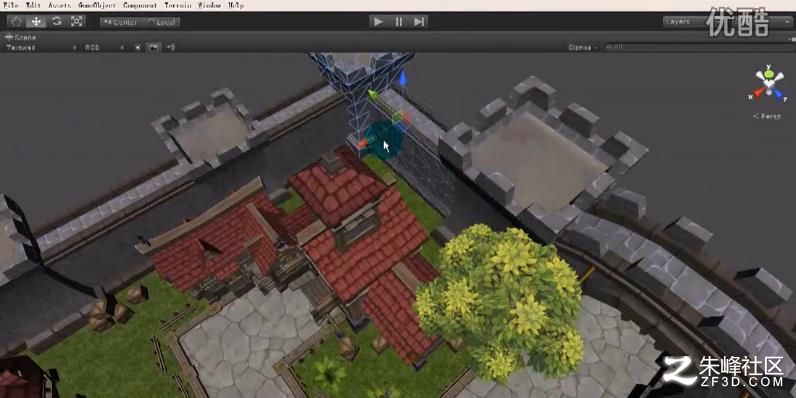Select the Scale tool in toolbar
The image size is (796, 398).
click(x=76, y=21)
